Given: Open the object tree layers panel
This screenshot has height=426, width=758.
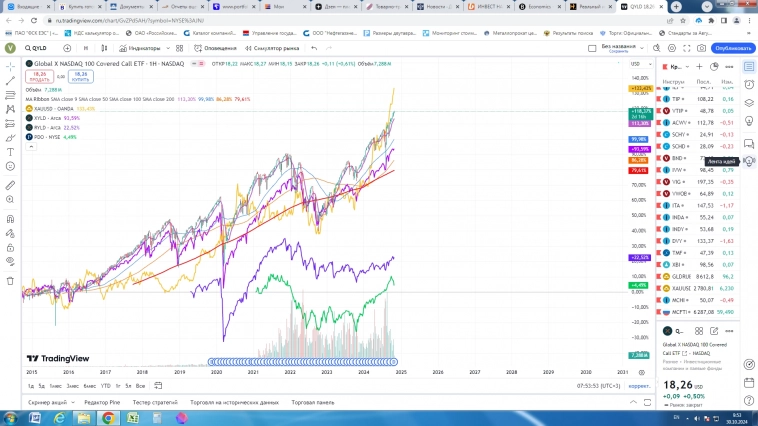Looking at the screenshot, I should click(749, 103).
